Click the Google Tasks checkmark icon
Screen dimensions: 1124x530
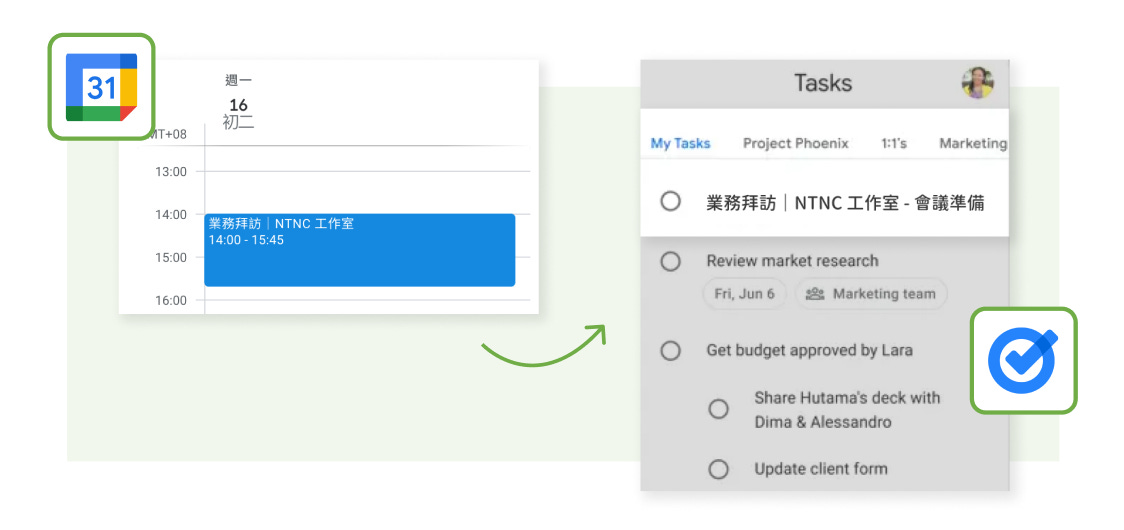click(1023, 361)
